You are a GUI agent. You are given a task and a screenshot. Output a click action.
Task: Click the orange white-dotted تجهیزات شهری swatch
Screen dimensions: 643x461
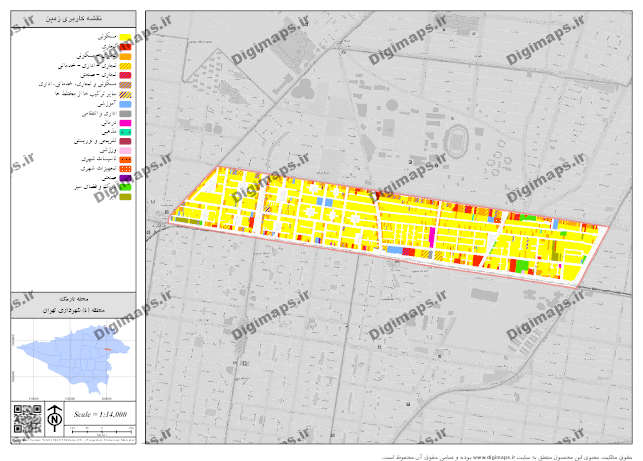[x=125, y=169]
